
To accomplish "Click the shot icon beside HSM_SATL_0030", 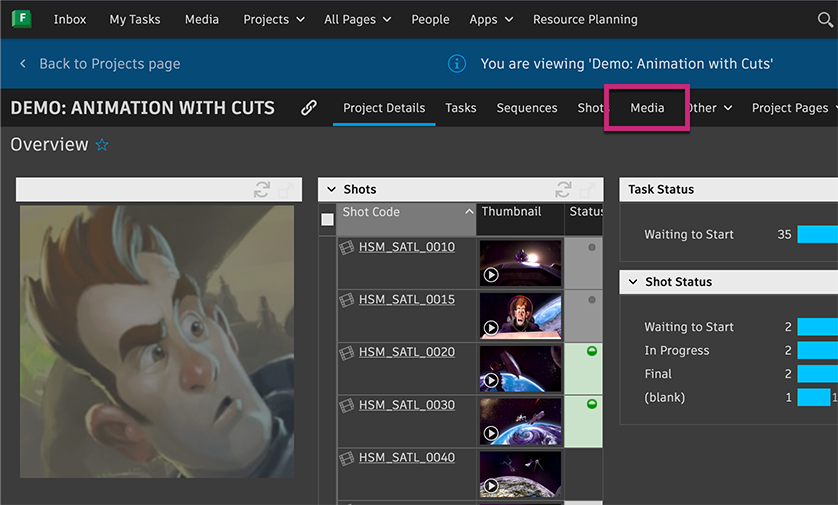I will point(347,405).
